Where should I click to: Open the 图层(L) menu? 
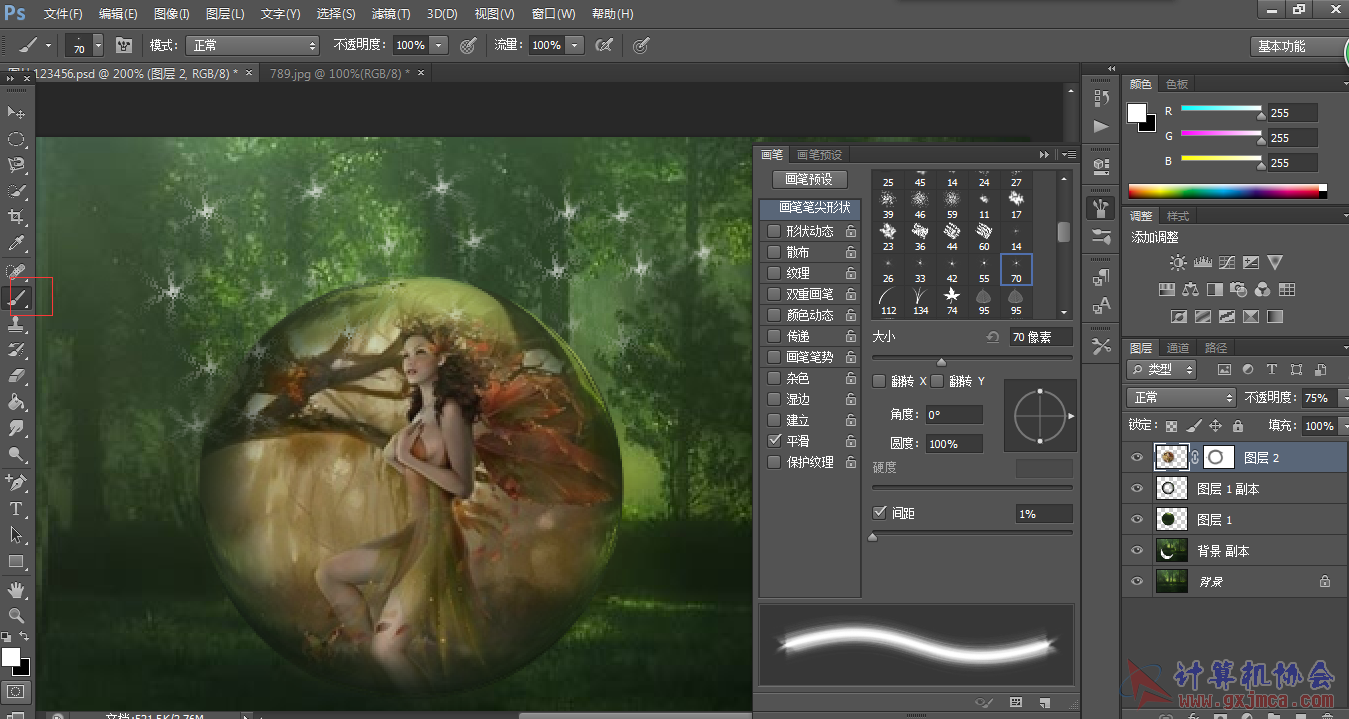(x=225, y=14)
